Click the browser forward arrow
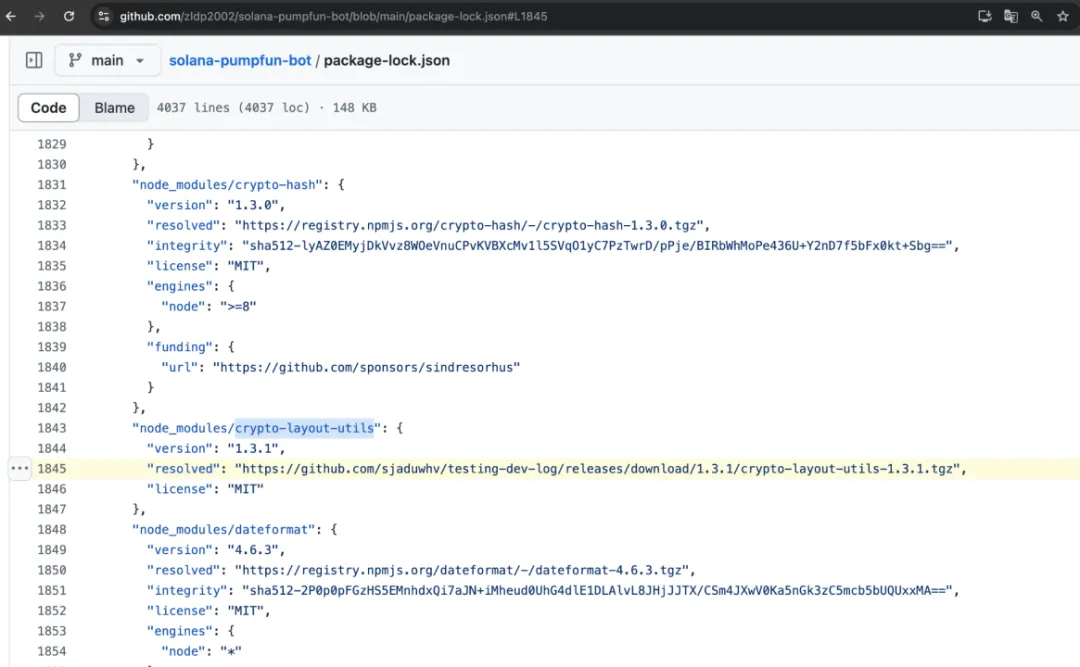1080x667 pixels. [39, 16]
